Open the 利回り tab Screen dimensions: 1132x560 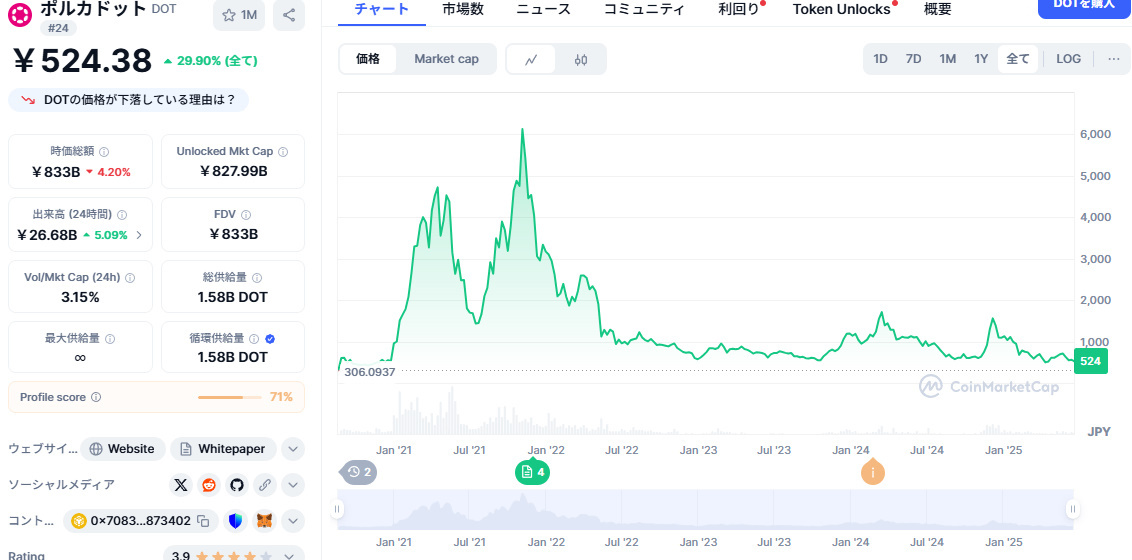pyautogui.click(x=739, y=9)
